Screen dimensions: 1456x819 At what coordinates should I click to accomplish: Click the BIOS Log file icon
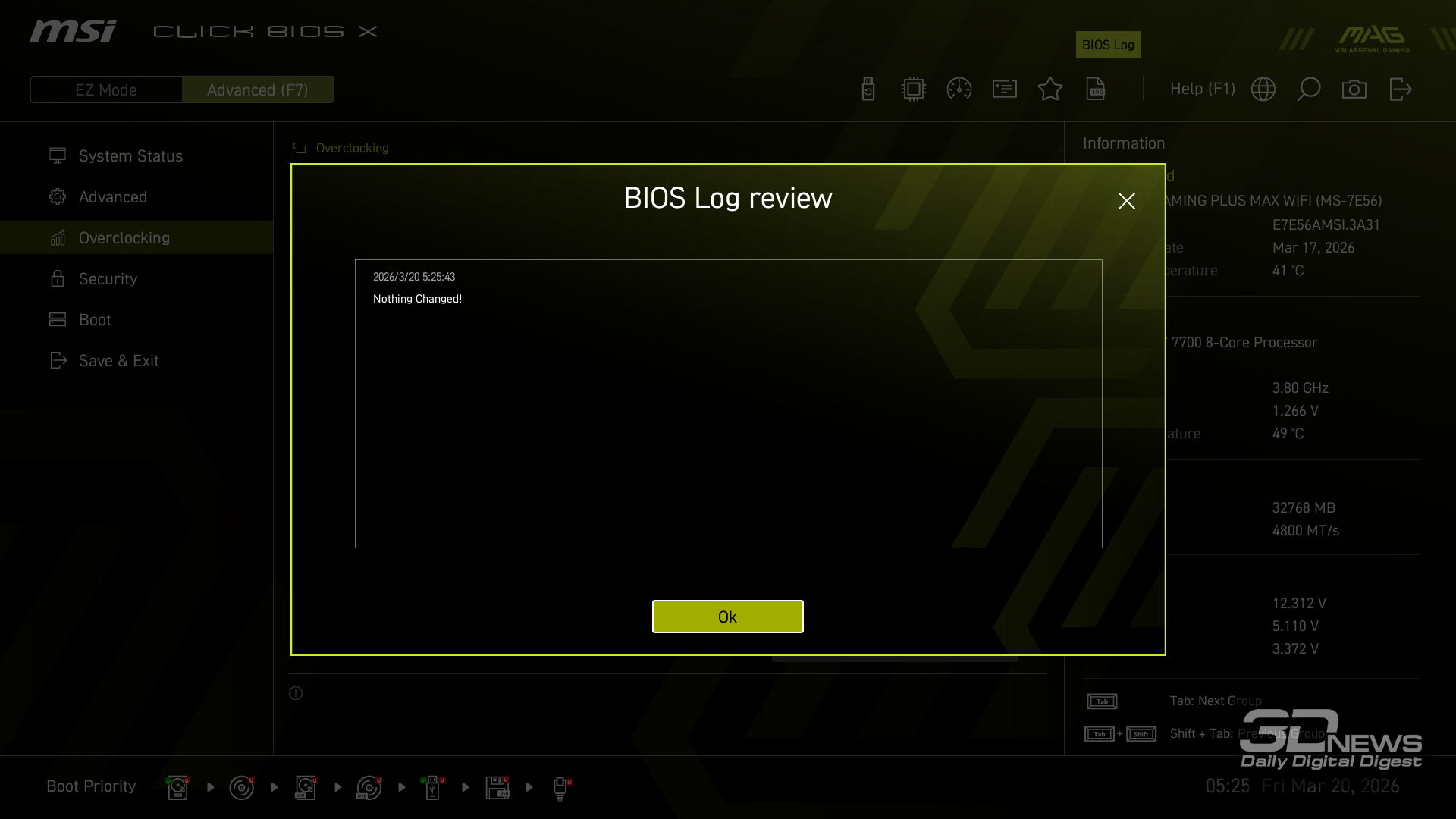point(1096,89)
